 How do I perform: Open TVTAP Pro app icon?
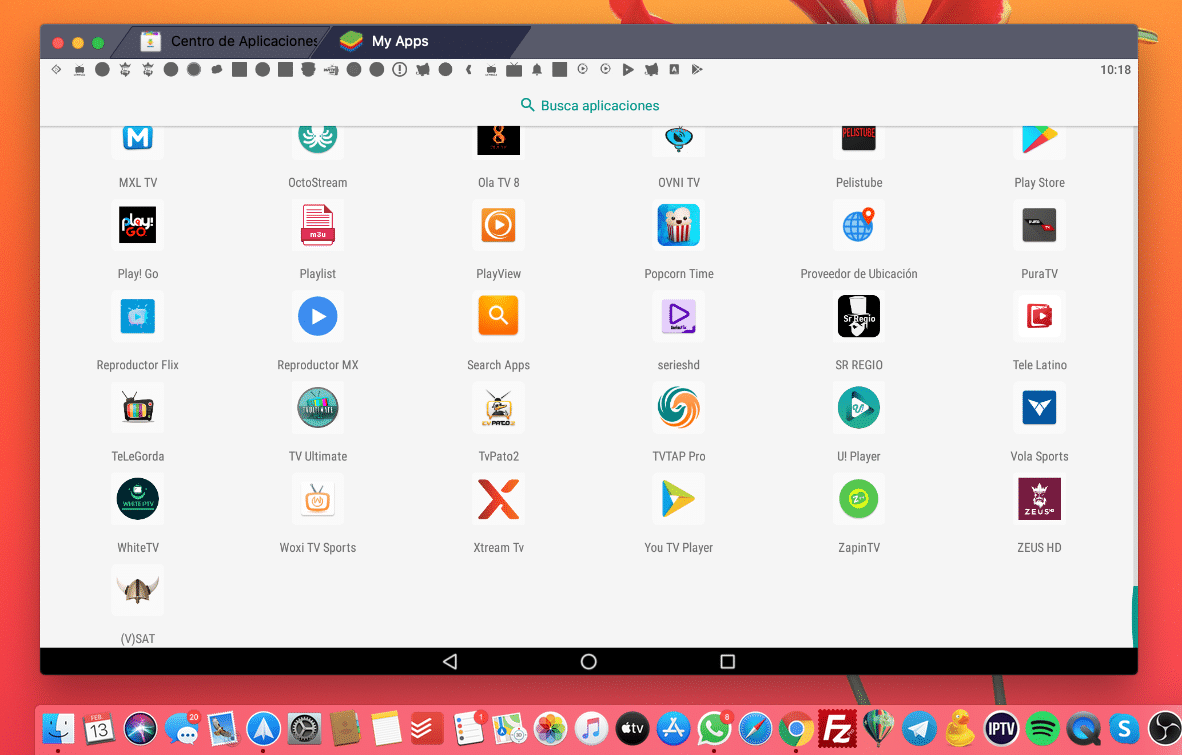tap(678, 408)
